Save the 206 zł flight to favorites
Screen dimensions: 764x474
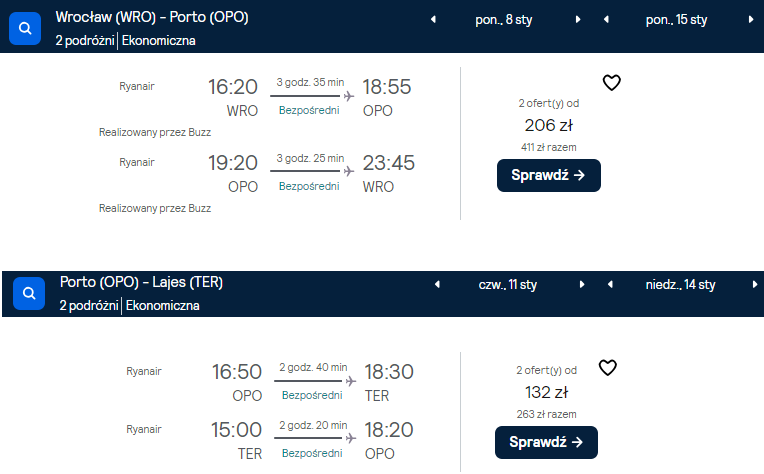(611, 83)
